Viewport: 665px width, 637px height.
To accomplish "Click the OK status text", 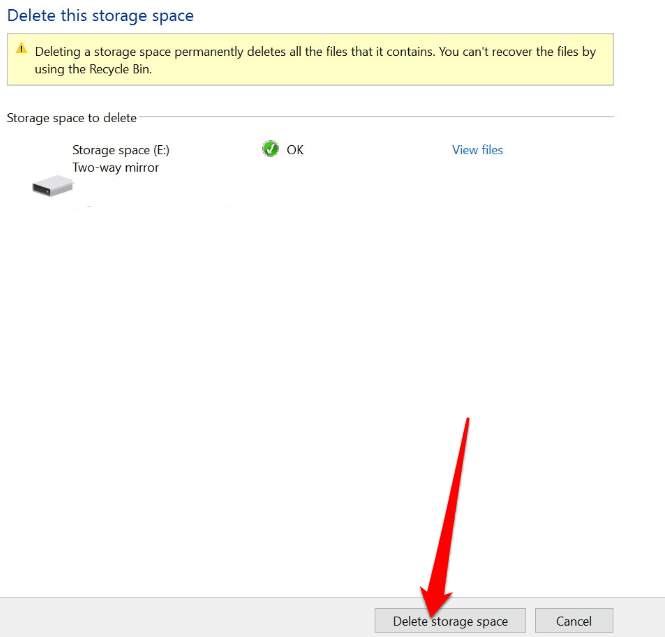I will click(x=295, y=150).
